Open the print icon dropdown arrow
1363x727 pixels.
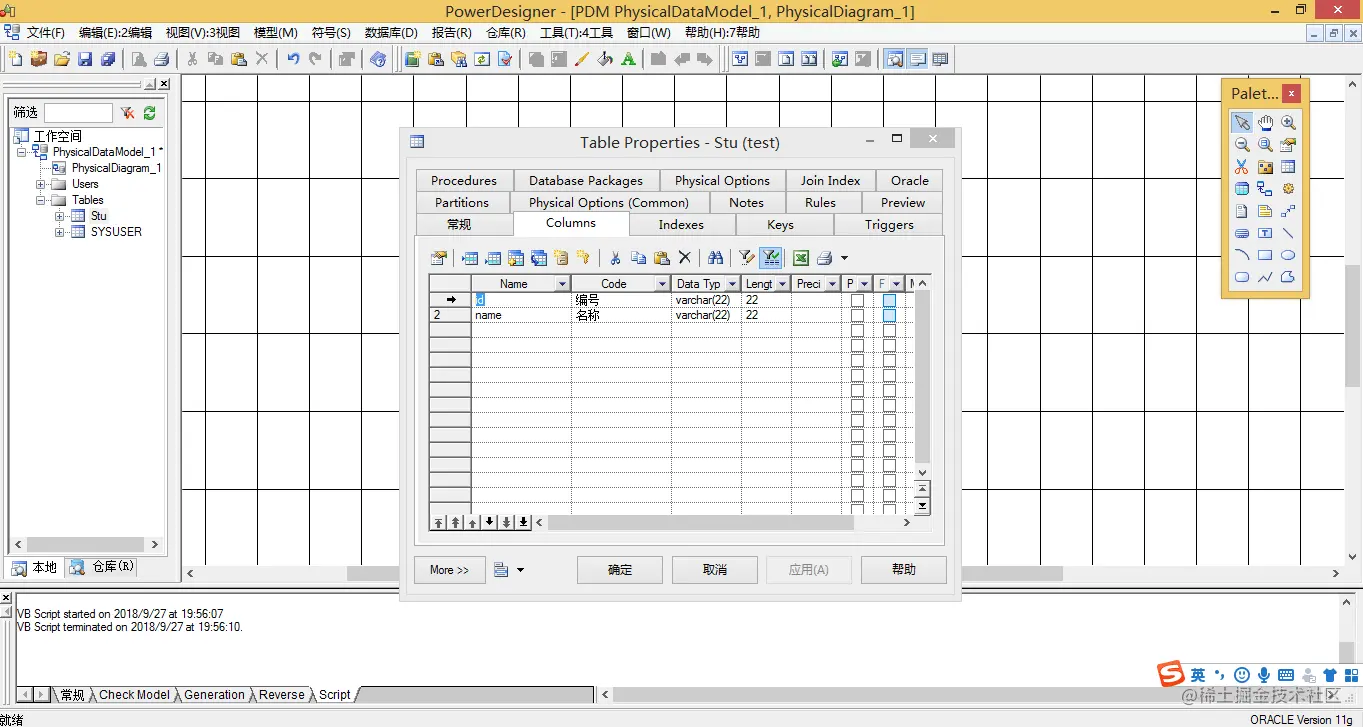[844, 259]
